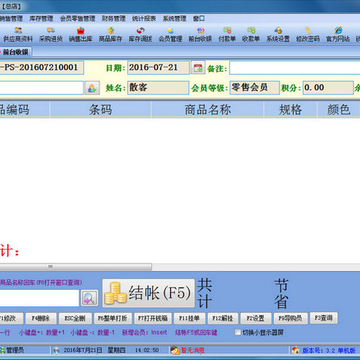The width and height of the screenshot is (360, 360).
Task: Click the F6整单打折 button
Action: 113,318
